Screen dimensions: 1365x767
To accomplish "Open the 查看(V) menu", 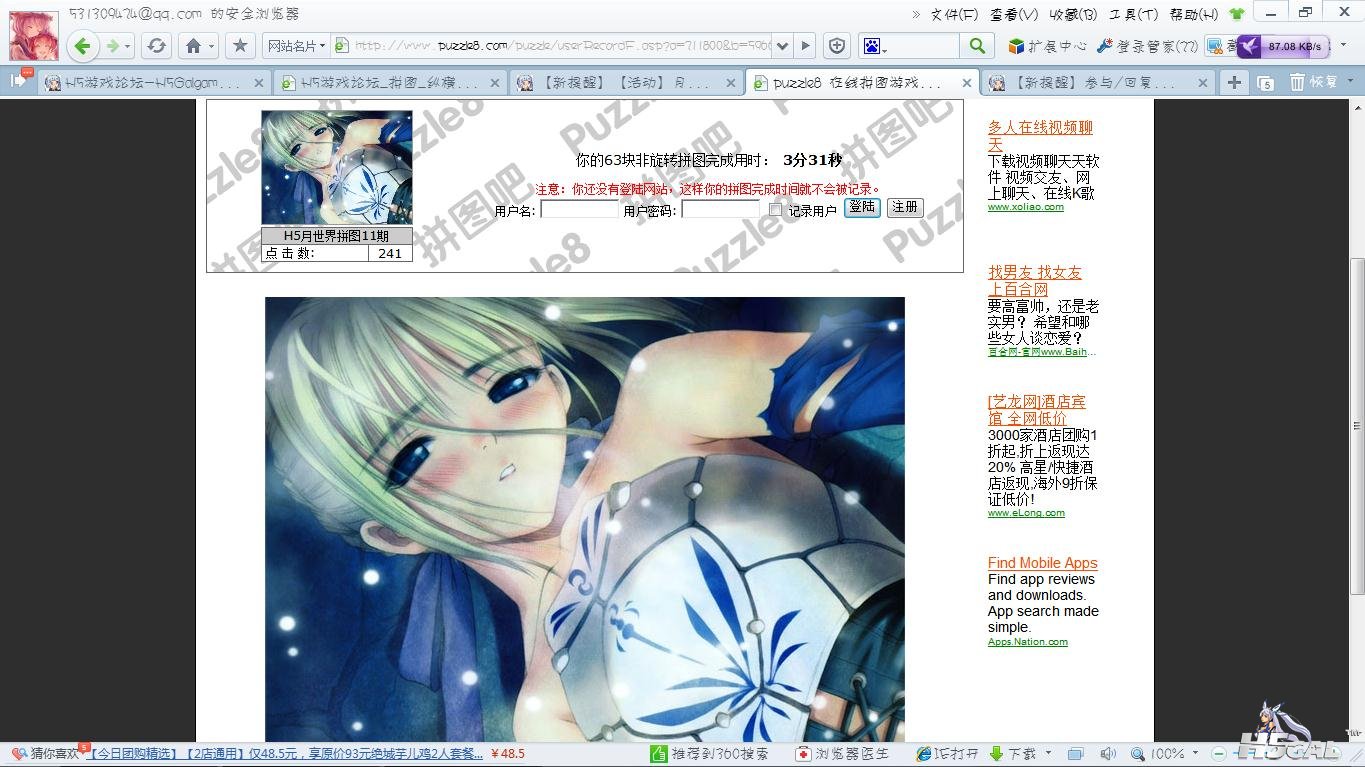I will click(x=1014, y=14).
